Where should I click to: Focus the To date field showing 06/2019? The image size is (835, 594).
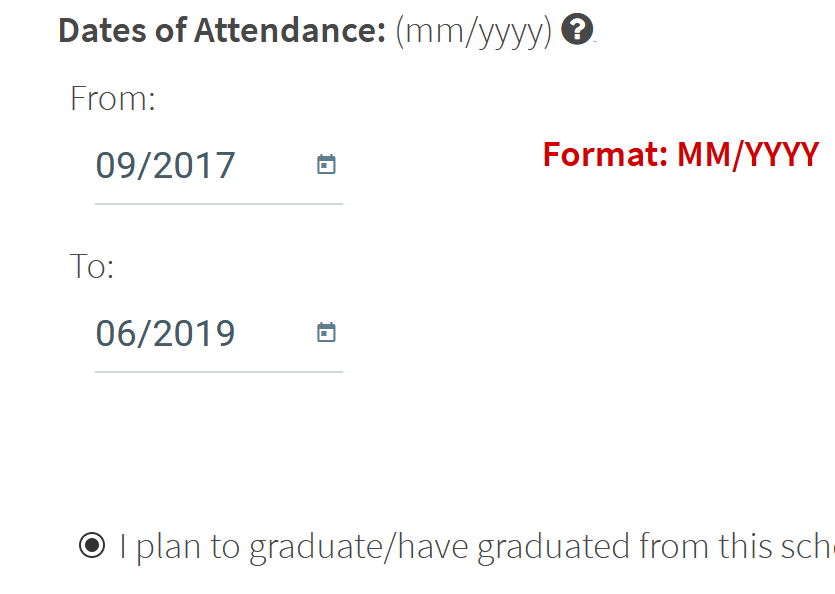point(219,333)
